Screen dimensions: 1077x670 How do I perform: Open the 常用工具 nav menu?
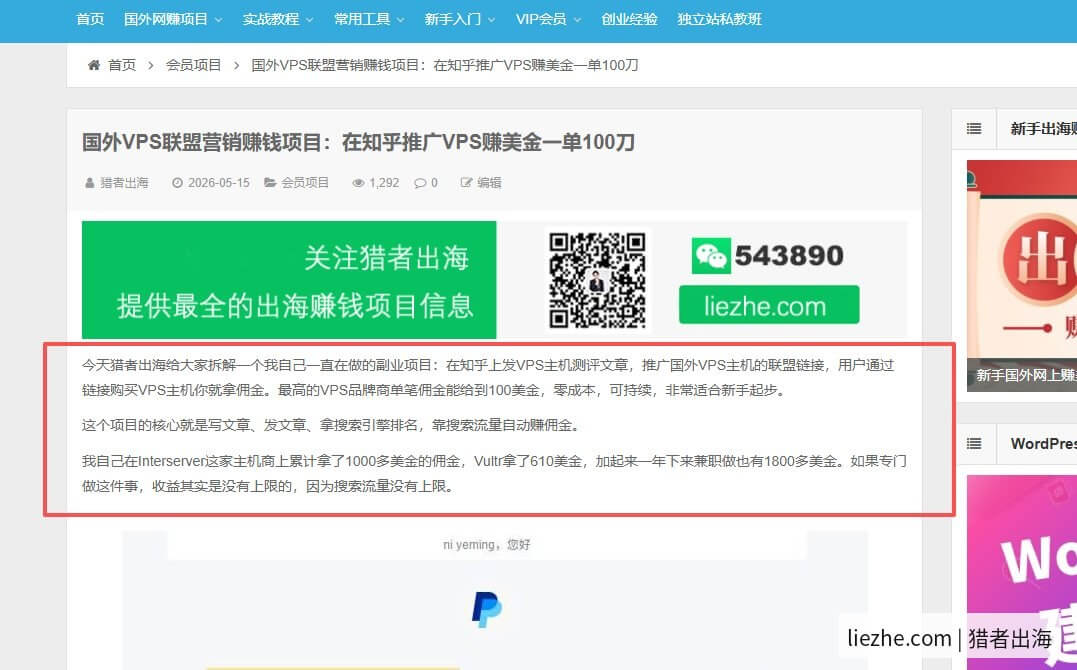coord(362,19)
